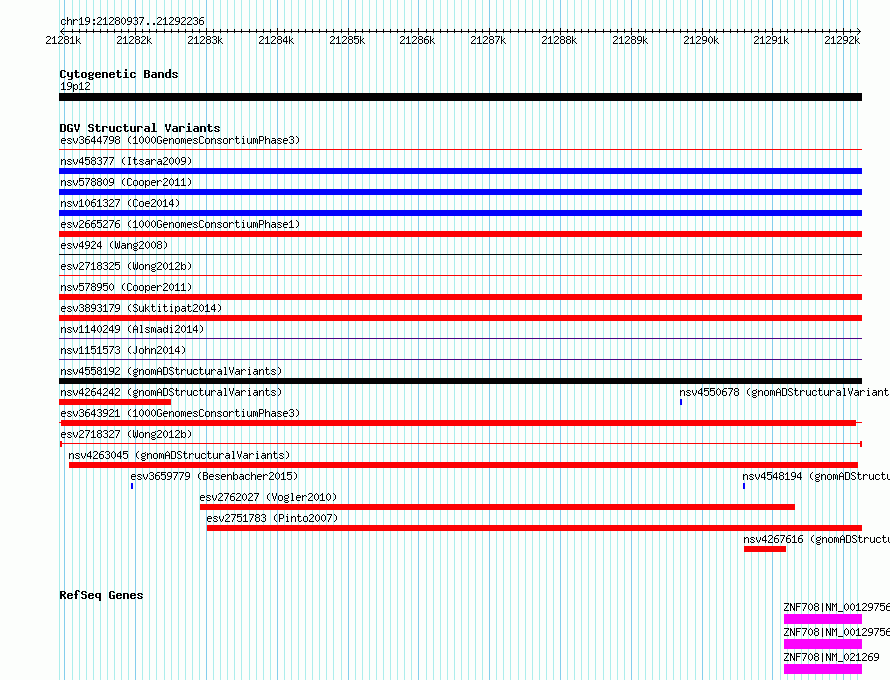The height and width of the screenshot is (680, 890).
Task: Select the esv2718325 (Wong2012b) variant label
Action: (x=126, y=266)
